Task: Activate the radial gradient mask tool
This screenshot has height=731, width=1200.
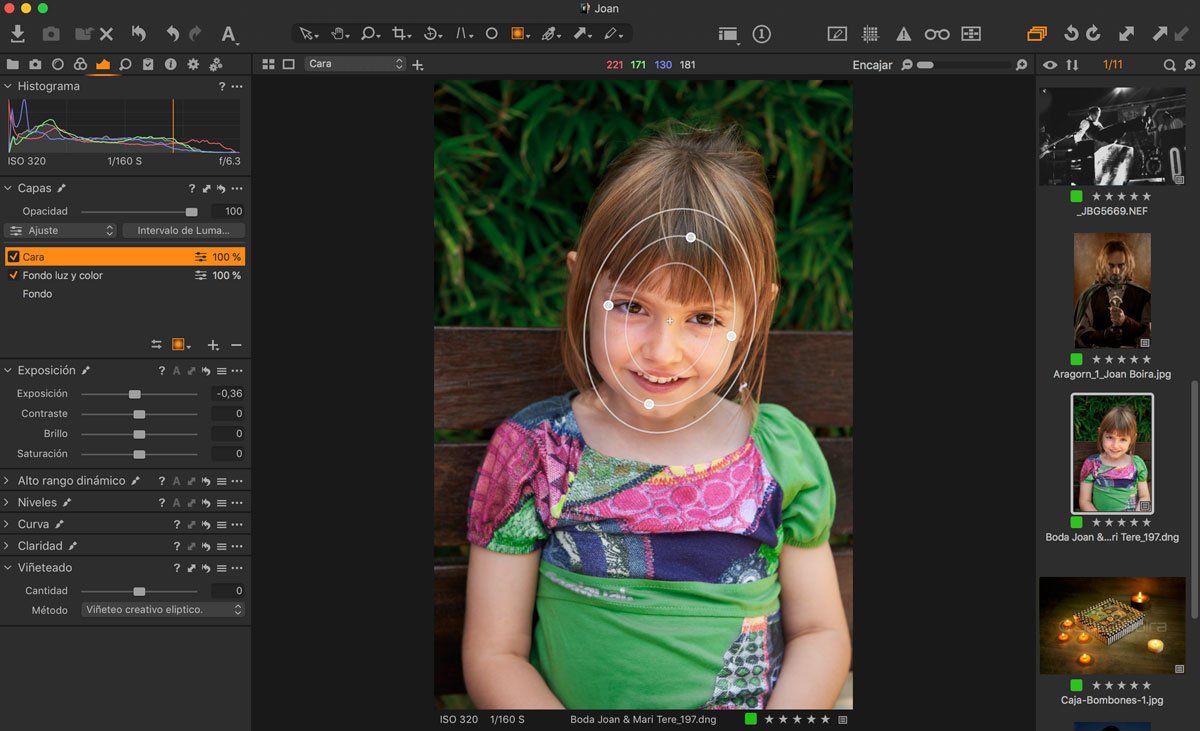Action: 518,34
